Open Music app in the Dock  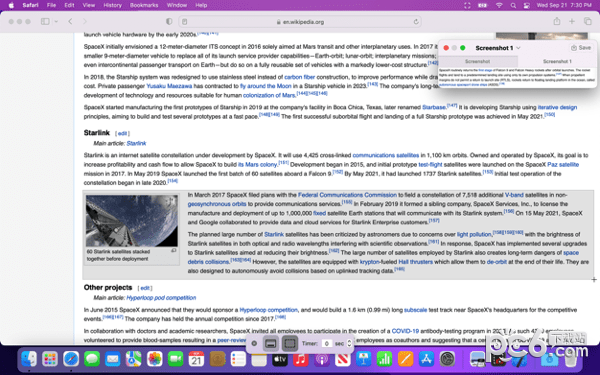301,359
